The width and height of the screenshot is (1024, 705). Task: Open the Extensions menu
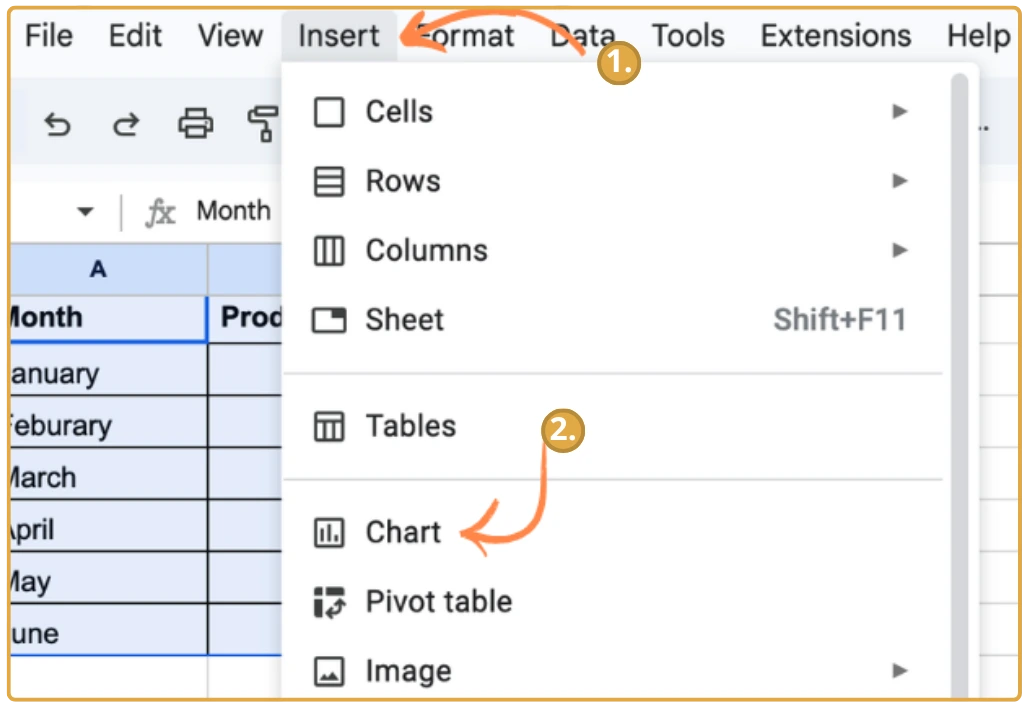835,36
